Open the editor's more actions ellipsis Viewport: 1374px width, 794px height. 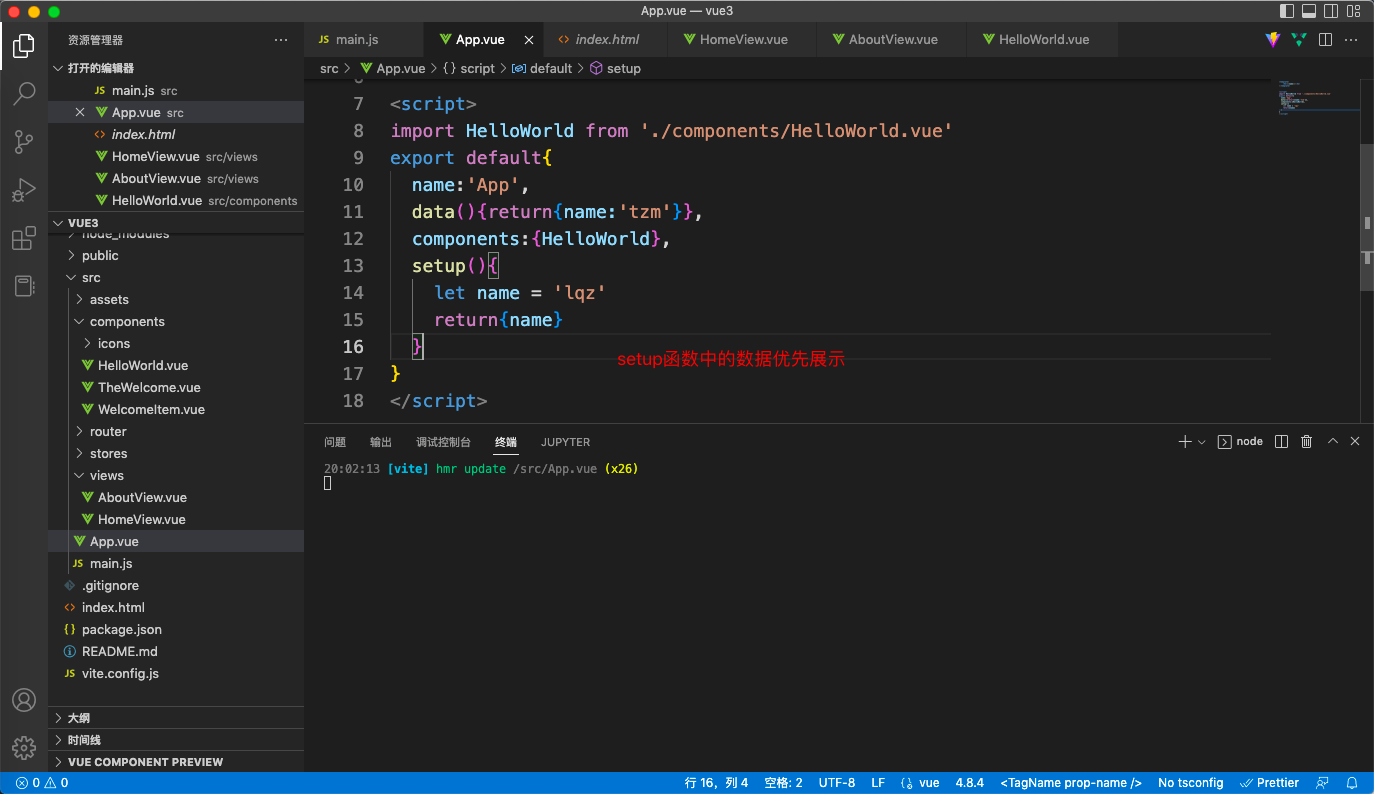[x=1351, y=40]
